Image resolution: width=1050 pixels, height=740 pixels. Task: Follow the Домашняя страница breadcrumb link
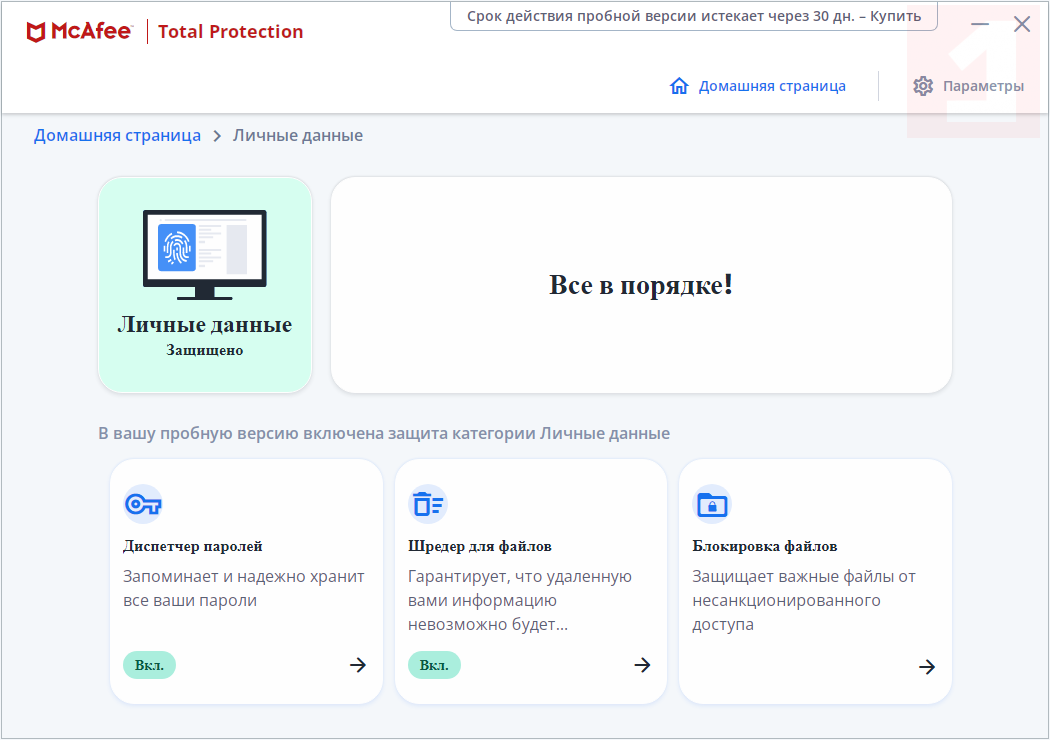pos(117,135)
